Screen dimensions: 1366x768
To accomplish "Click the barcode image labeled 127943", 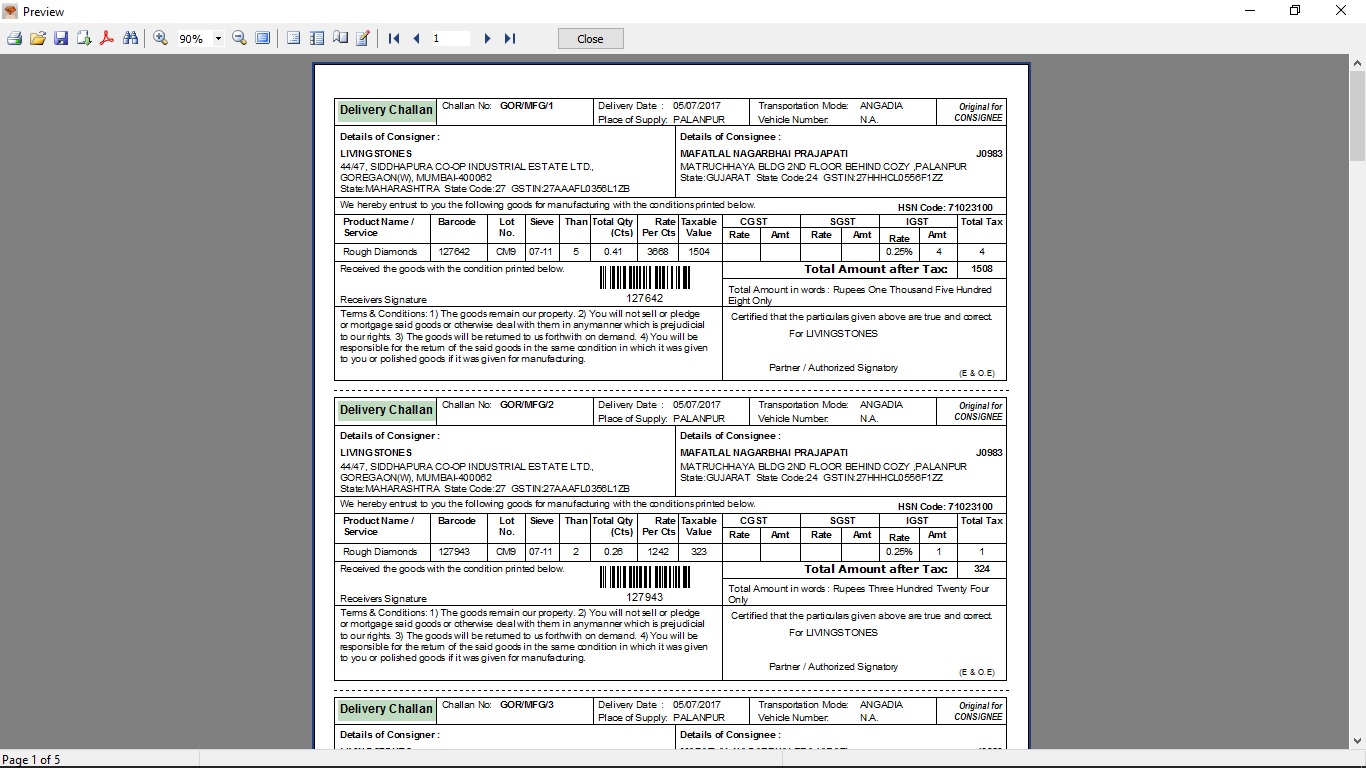I will (644, 577).
